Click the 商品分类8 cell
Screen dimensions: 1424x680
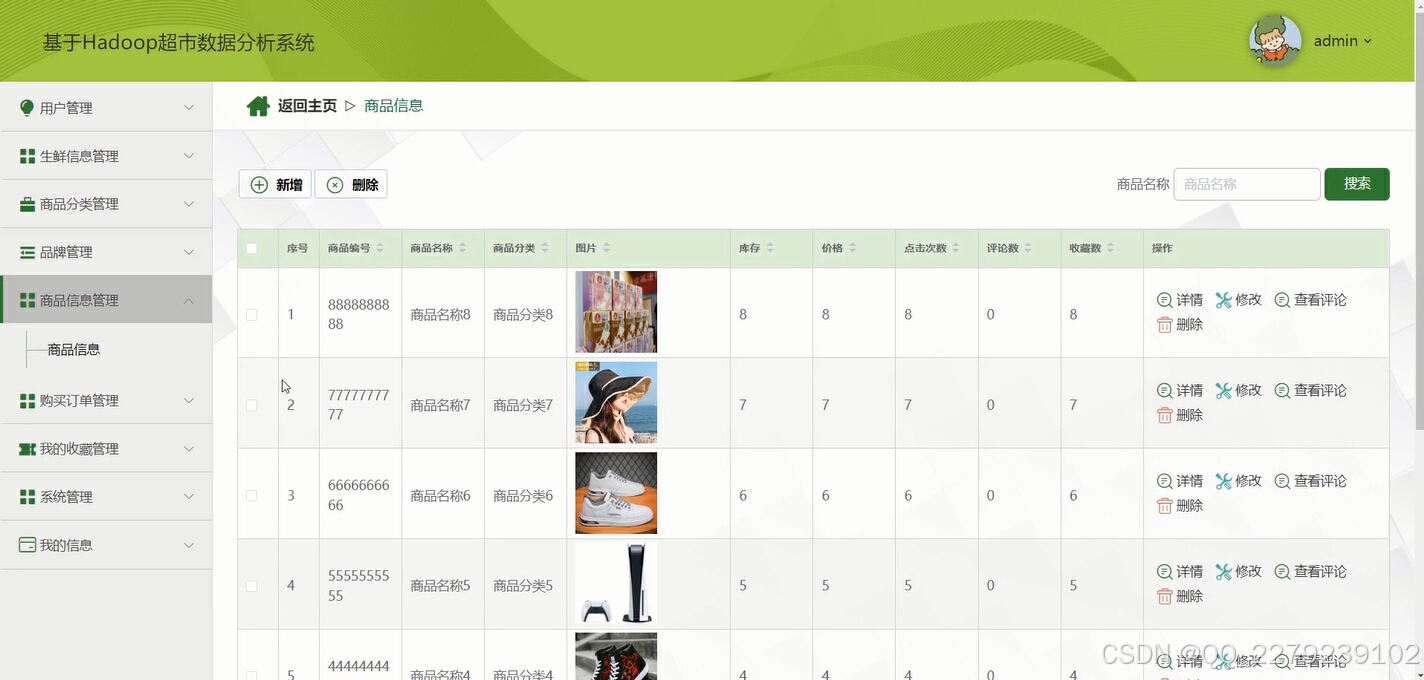coord(523,314)
